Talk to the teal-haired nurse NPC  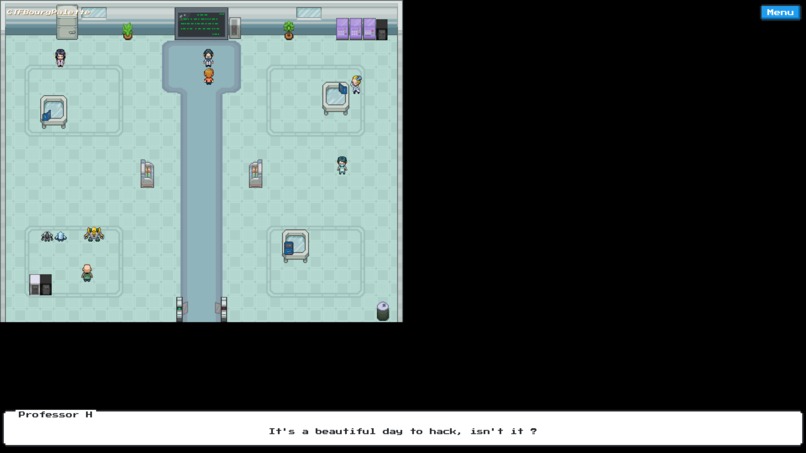click(x=342, y=165)
